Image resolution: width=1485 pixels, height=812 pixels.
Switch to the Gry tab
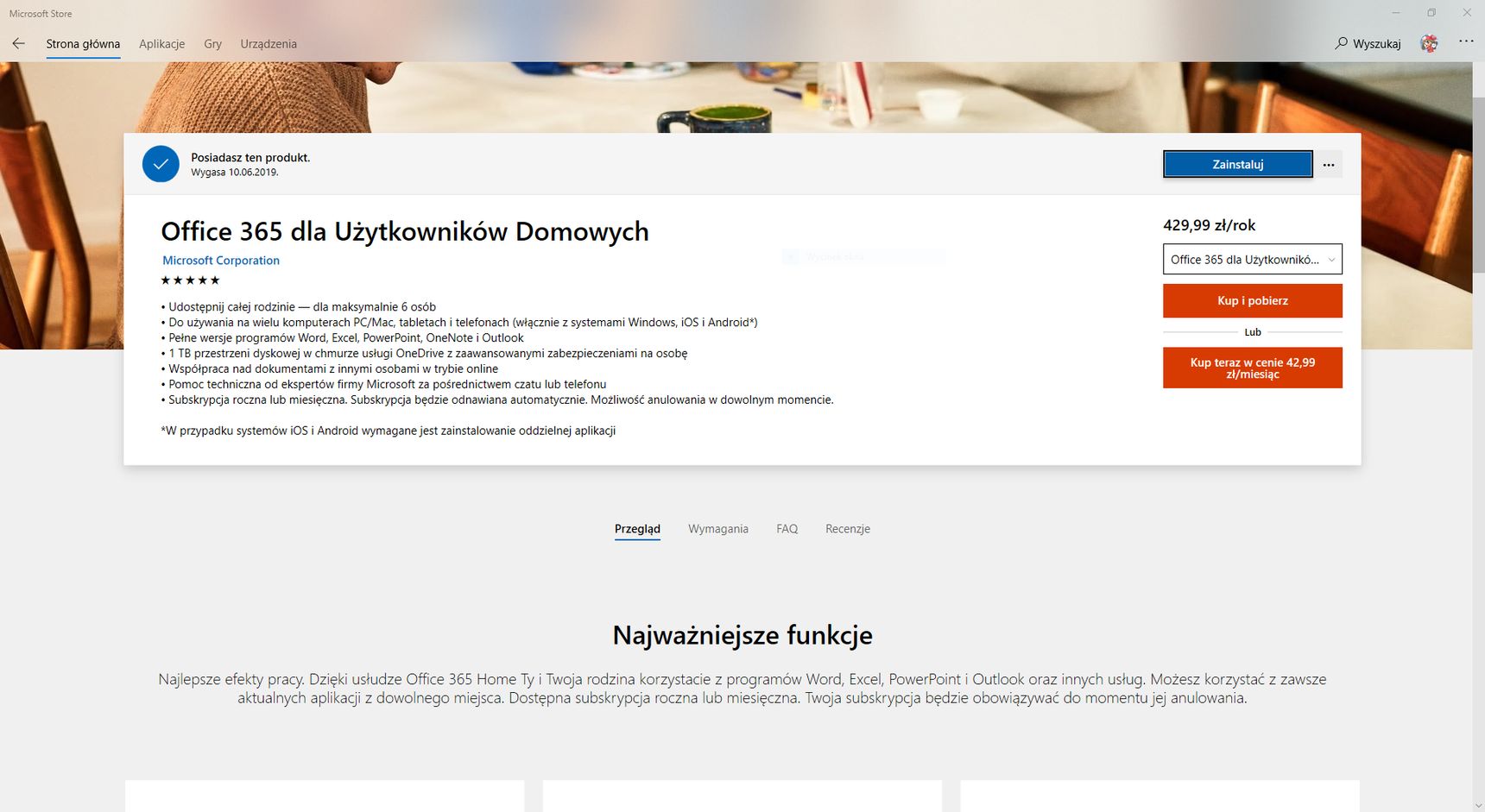tap(212, 44)
